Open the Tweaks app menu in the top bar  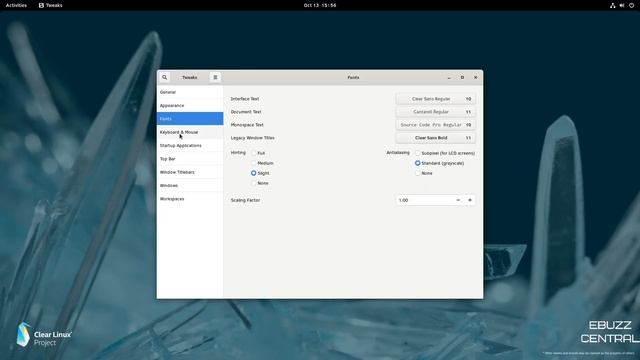pos(51,5)
